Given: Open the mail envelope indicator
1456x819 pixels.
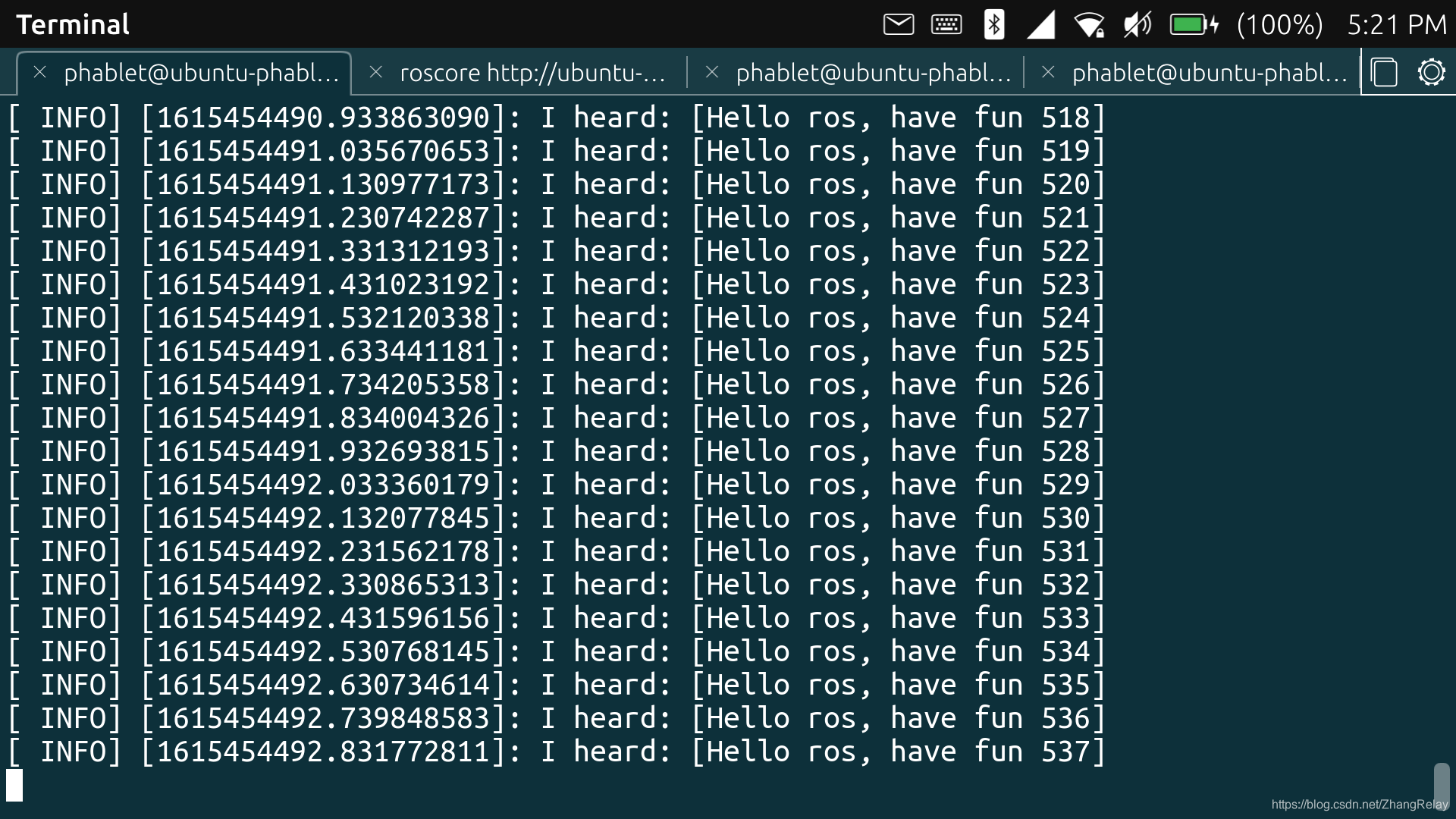Looking at the screenshot, I should point(899,24).
